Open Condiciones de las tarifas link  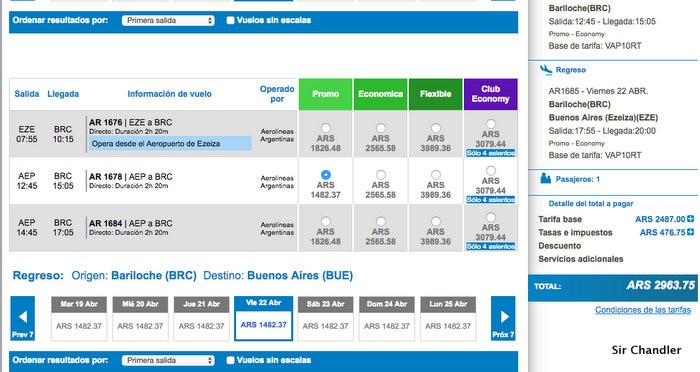643,309
